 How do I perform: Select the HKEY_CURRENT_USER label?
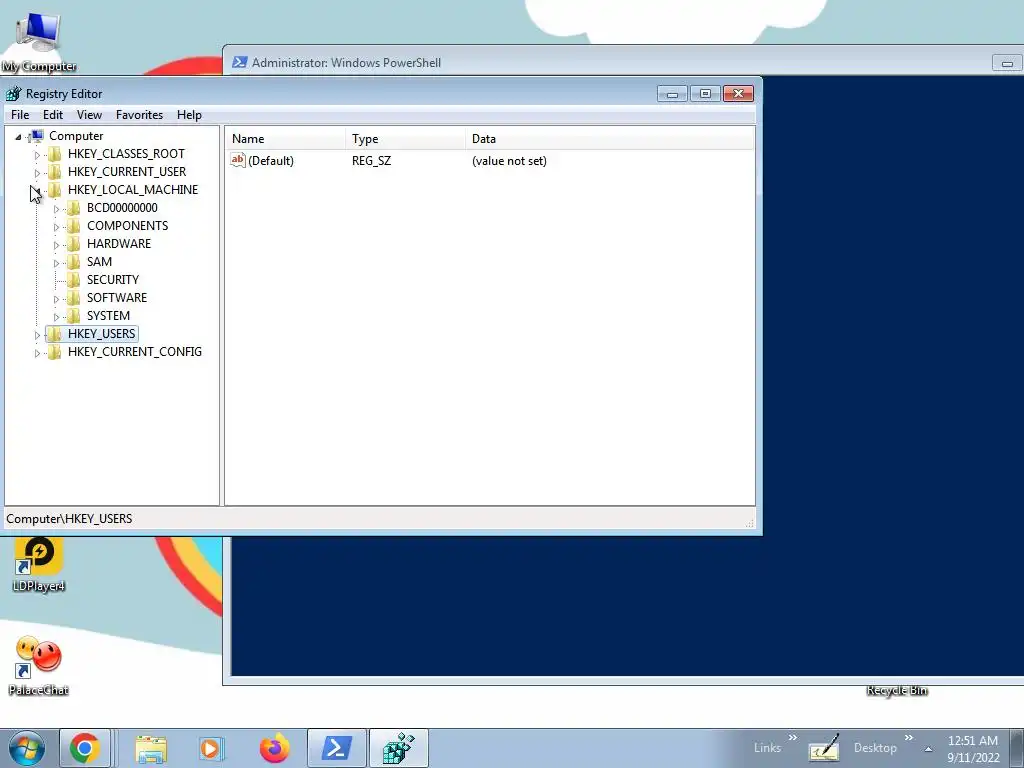(127, 172)
